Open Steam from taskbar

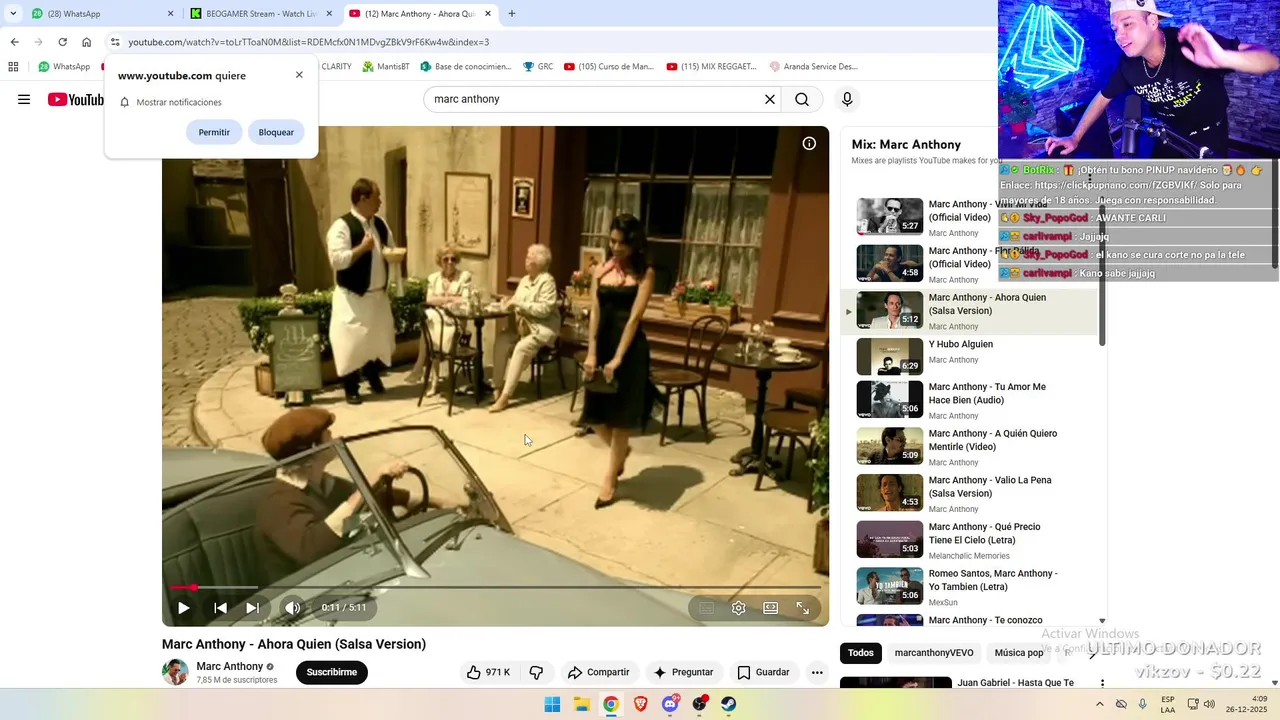pos(729,704)
